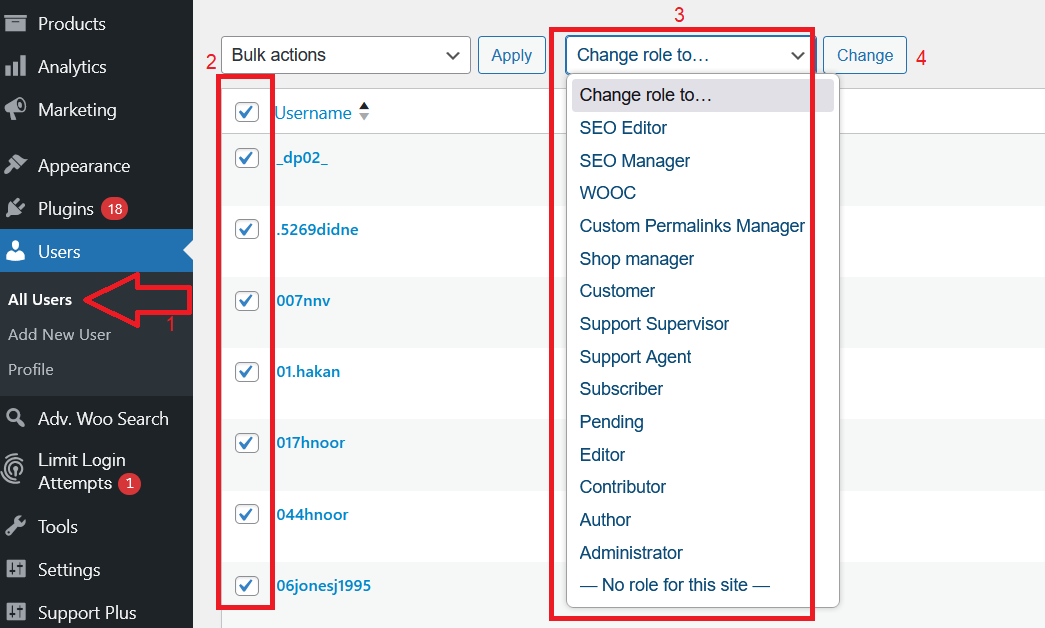Click the Change button
Screen dimensions: 1045x628
coord(864,55)
